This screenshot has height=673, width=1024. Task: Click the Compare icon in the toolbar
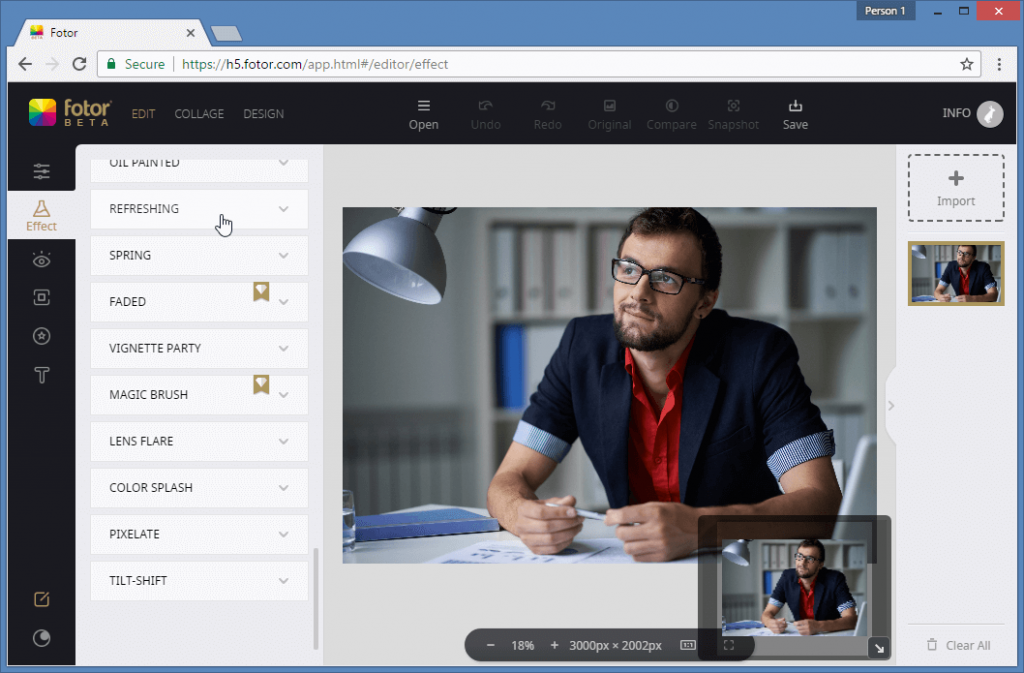671,112
